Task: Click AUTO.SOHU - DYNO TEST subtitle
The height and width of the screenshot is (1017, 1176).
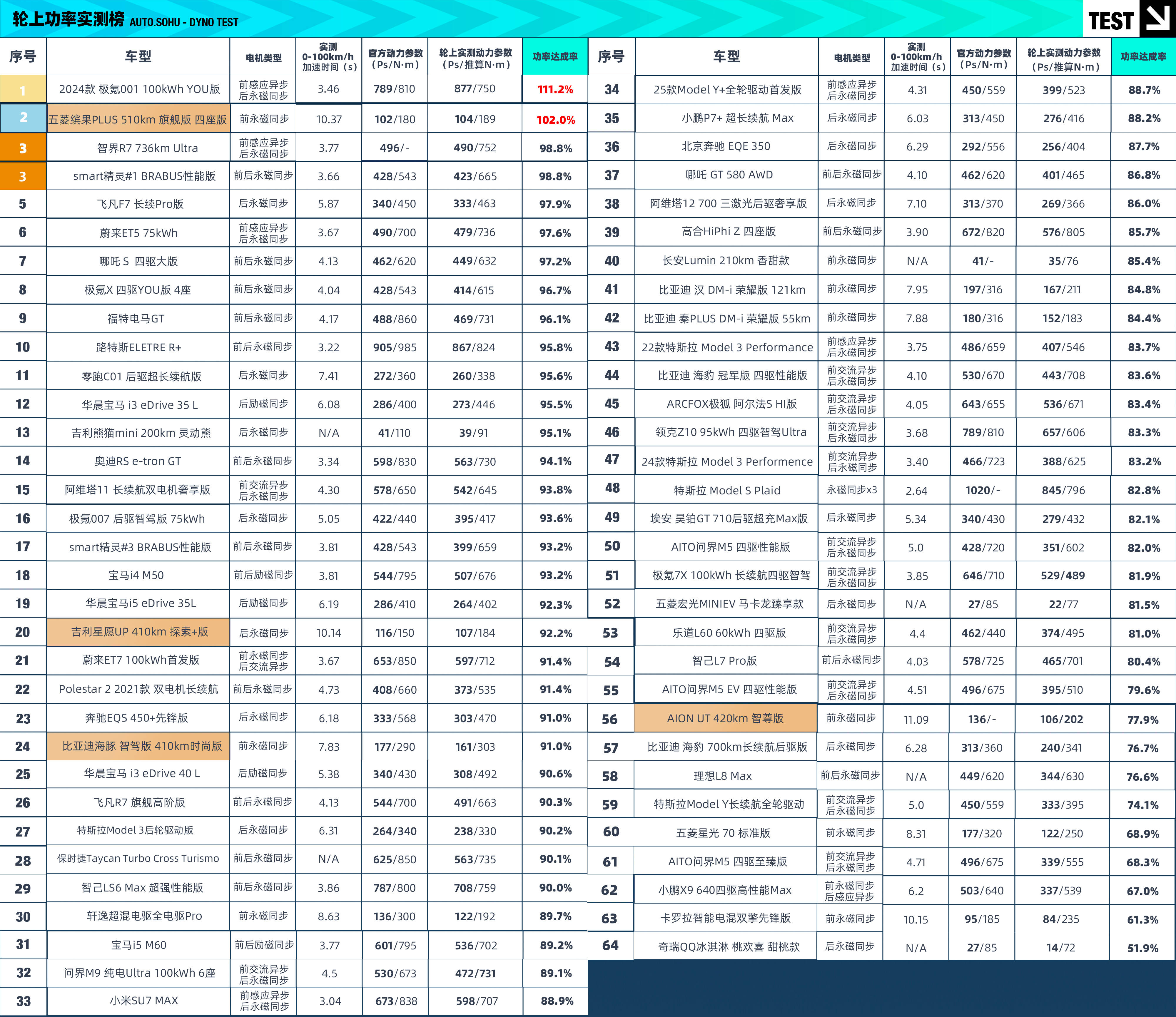Action: [184, 23]
